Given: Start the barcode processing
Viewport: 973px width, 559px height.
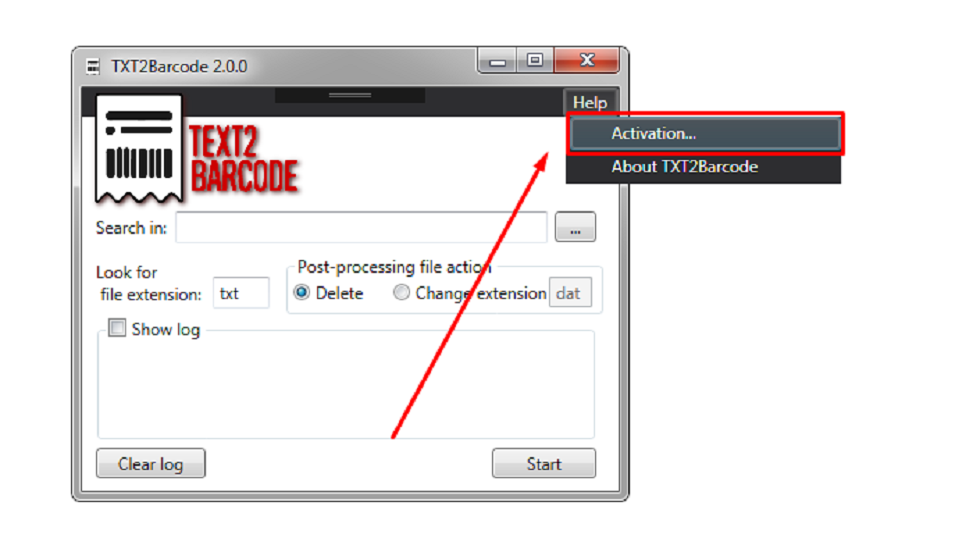Looking at the screenshot, I should 544,463.
